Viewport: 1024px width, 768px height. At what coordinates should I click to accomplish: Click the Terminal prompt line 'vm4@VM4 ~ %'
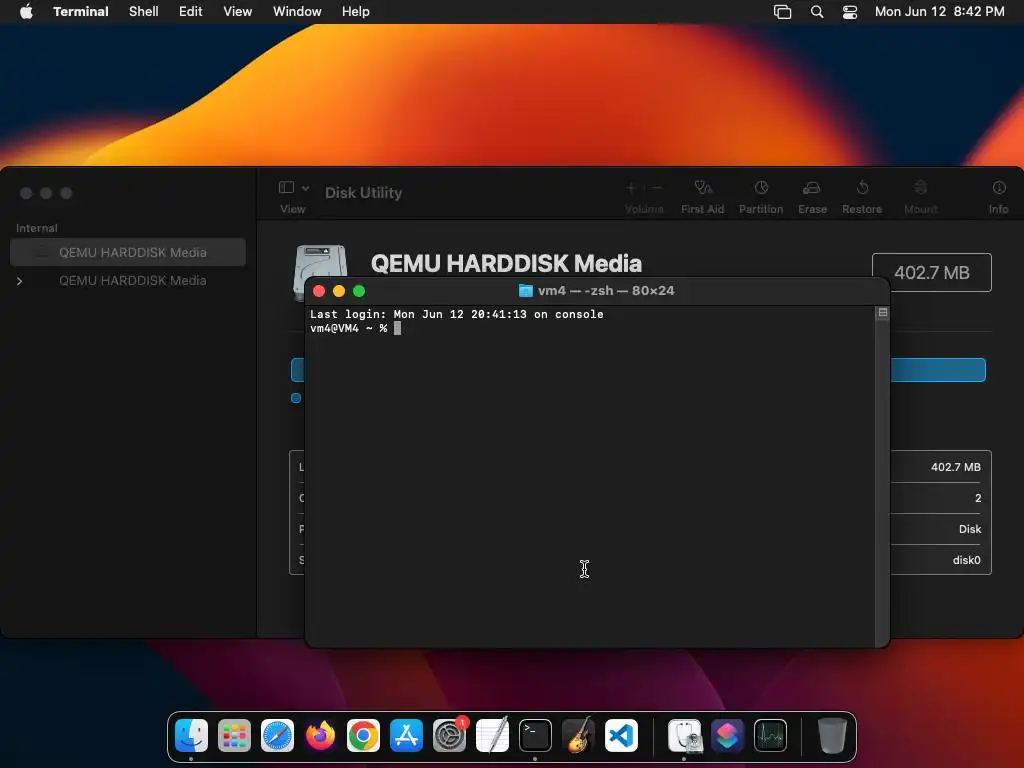(x=349, y=328)
